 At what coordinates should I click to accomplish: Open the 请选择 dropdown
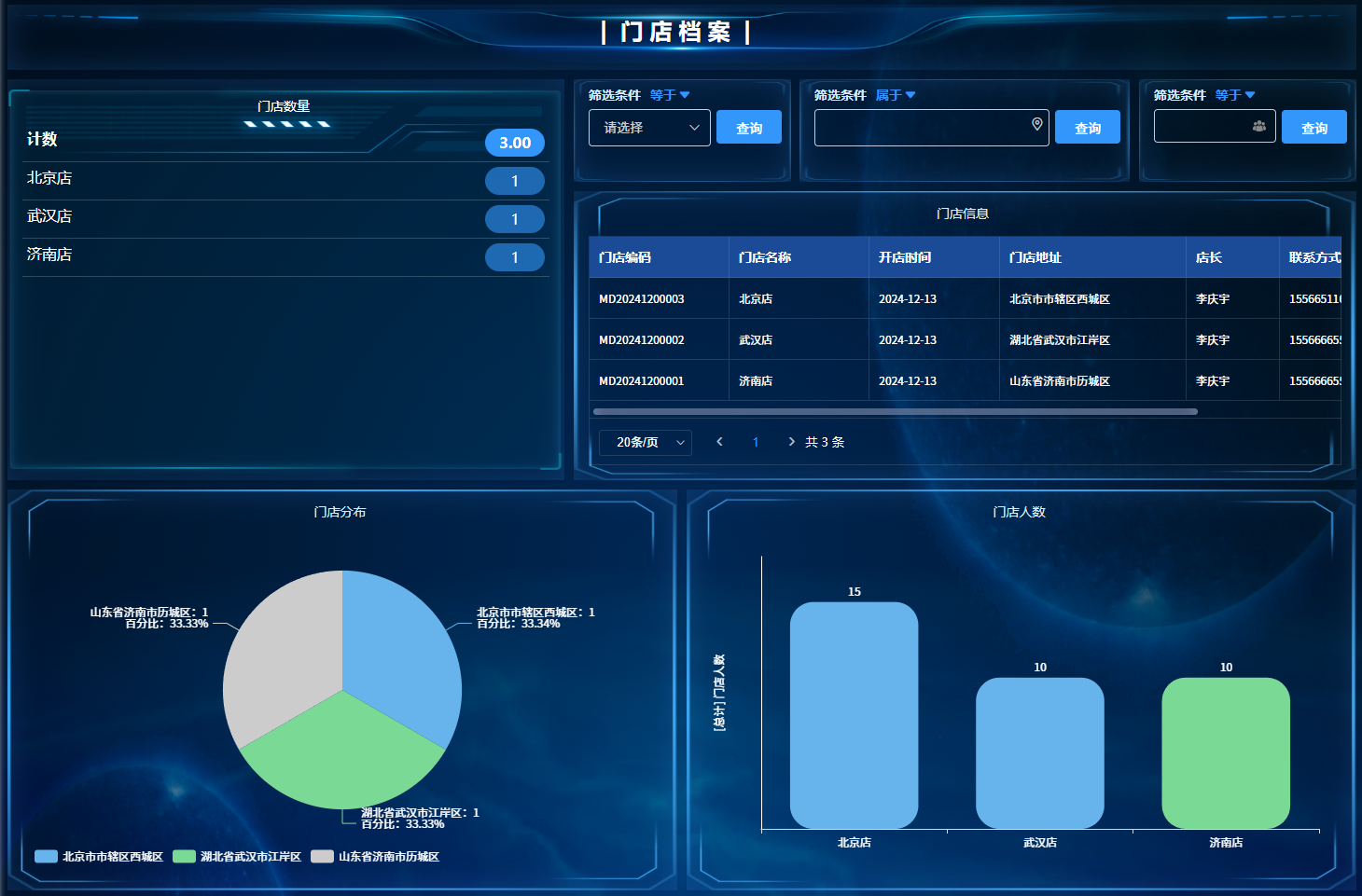point(649,128)
